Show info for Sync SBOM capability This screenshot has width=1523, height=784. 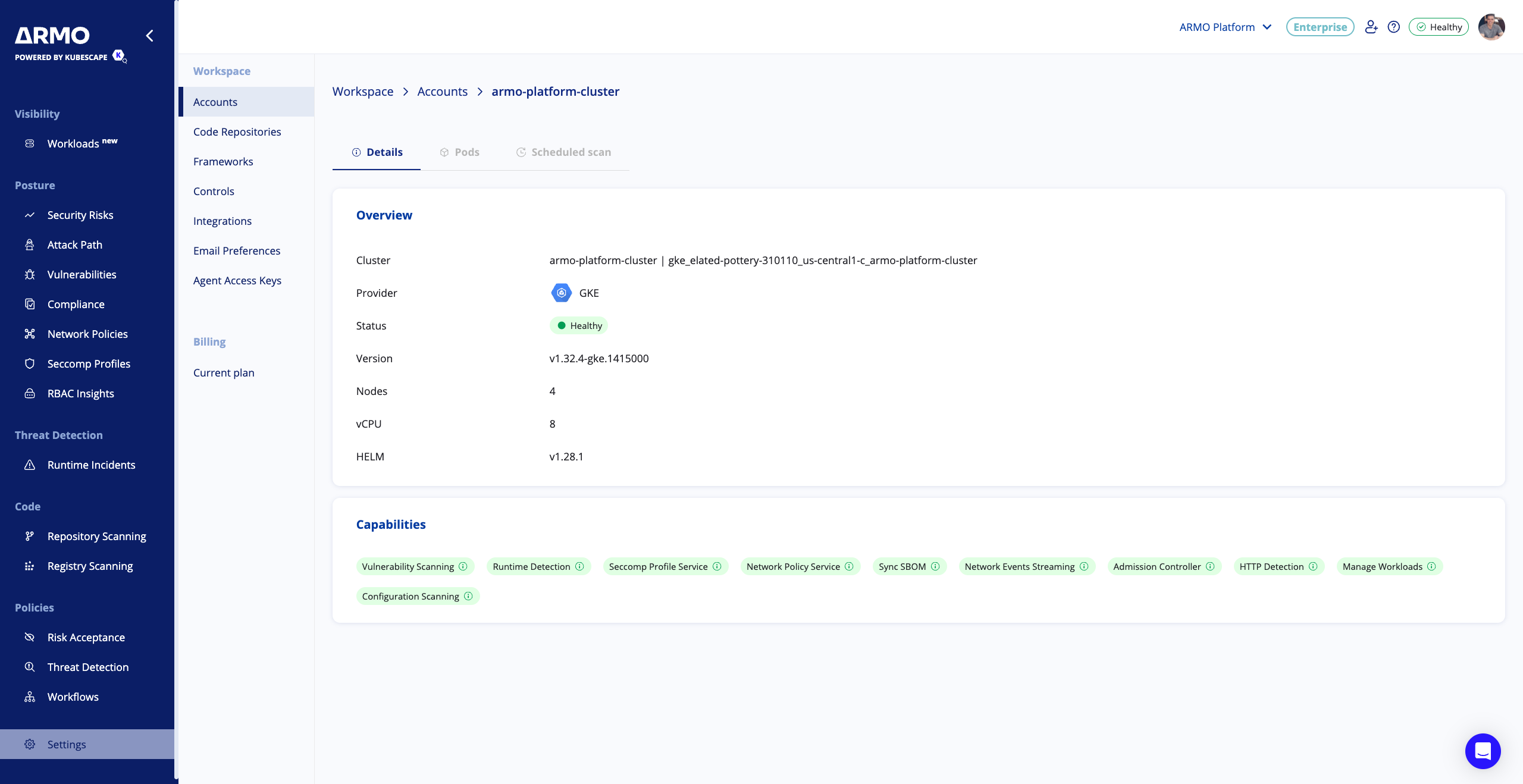click(935, 566)
